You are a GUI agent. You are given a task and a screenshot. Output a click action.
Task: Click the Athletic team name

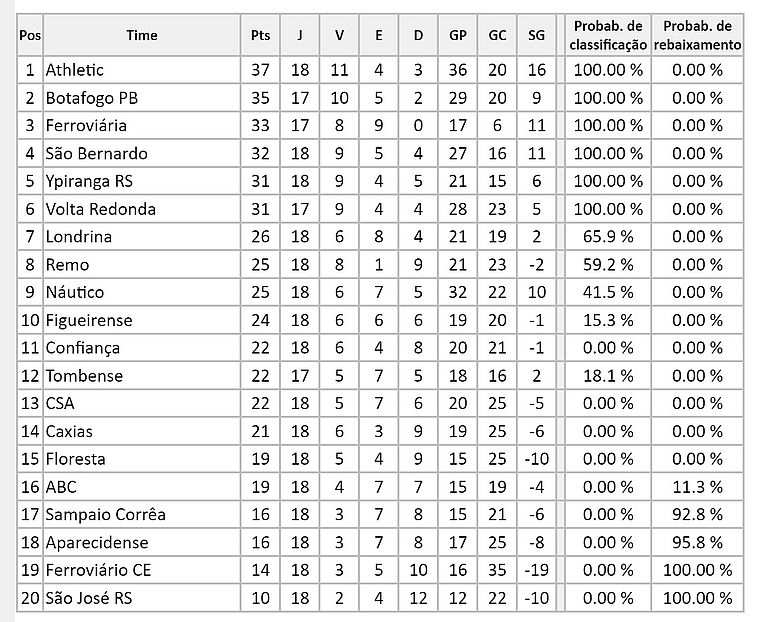point(75,70)
